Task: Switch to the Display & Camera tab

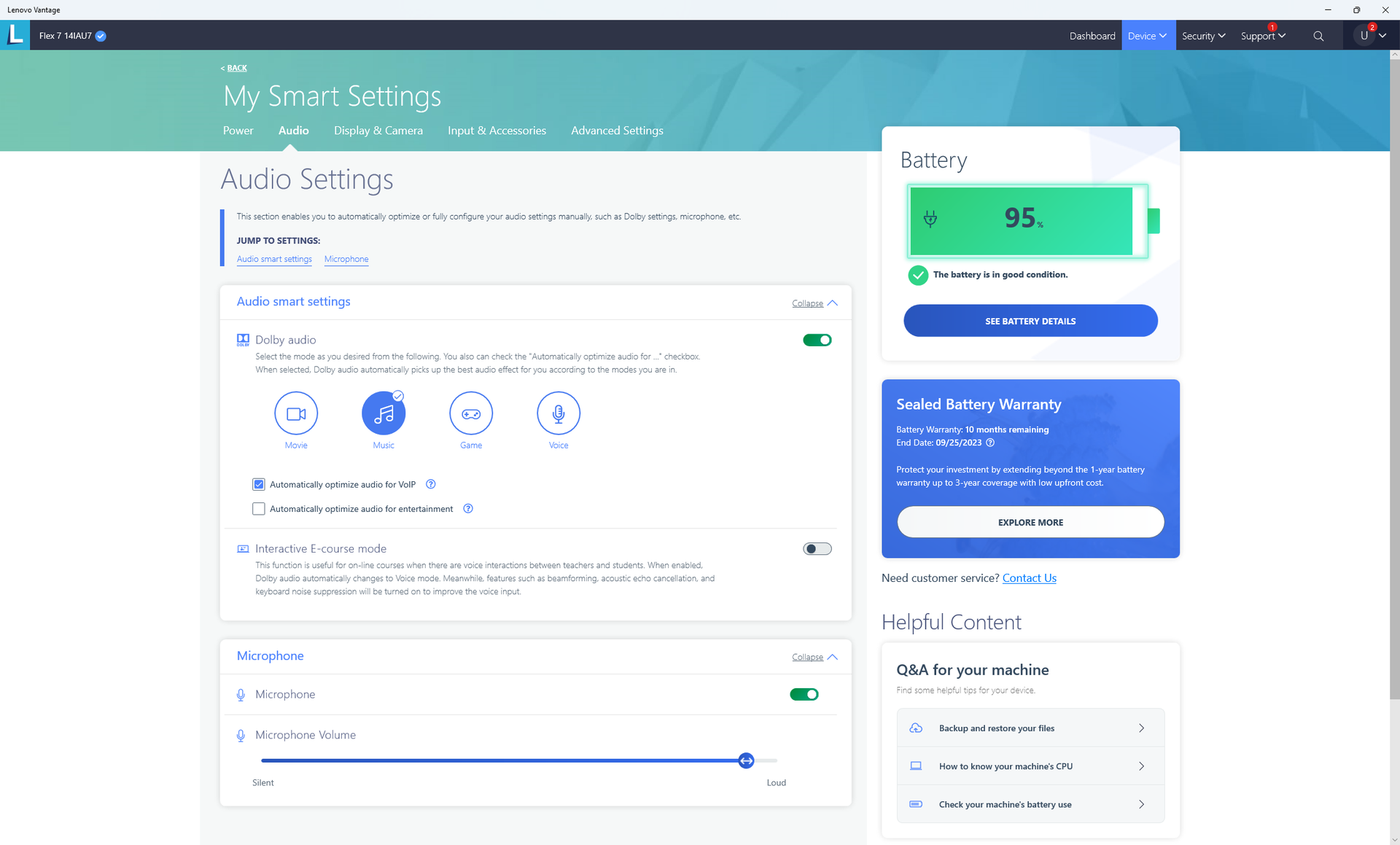Action: pyautogui.click(x=378, y=131)
